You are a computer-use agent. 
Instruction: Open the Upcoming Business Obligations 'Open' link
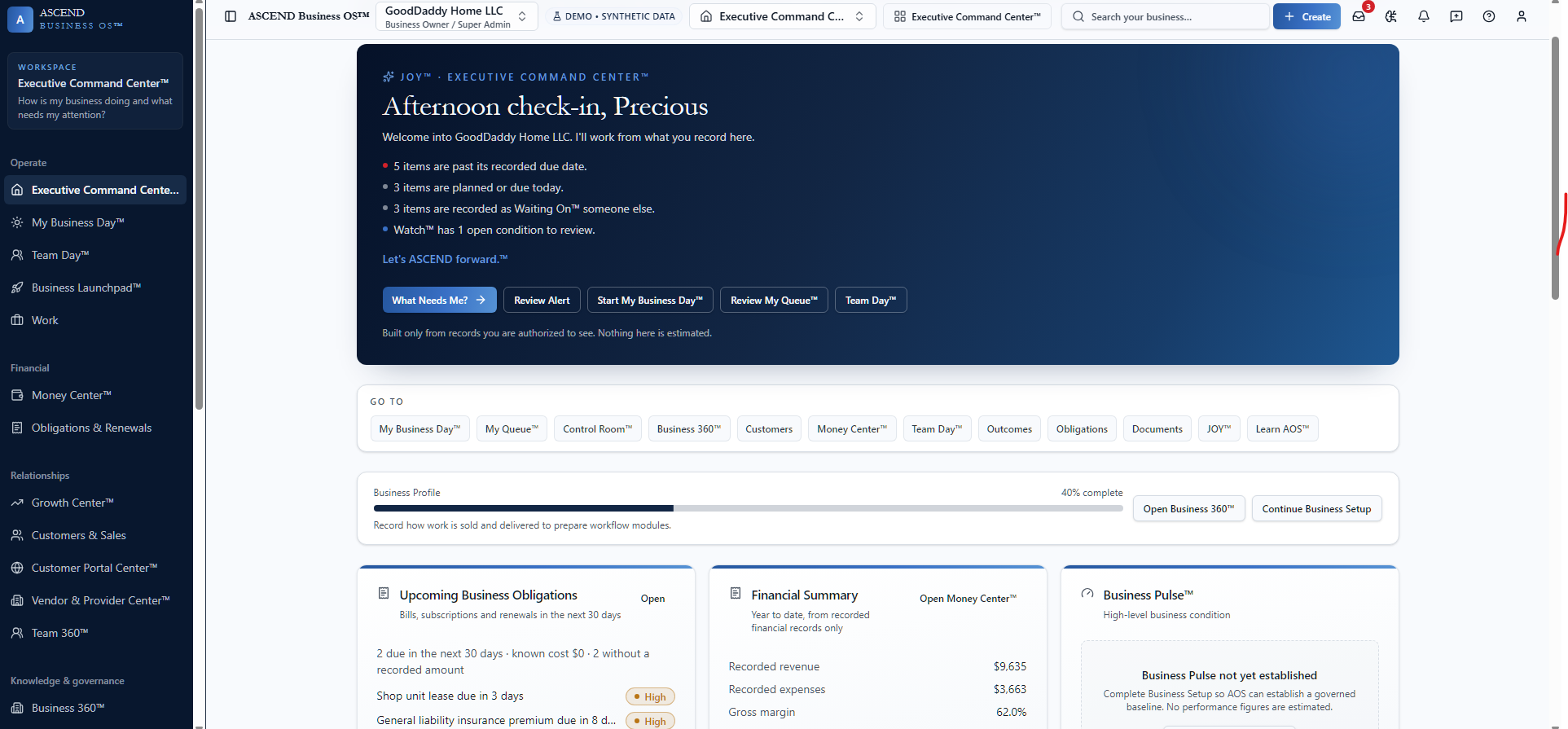pos(652,599)
